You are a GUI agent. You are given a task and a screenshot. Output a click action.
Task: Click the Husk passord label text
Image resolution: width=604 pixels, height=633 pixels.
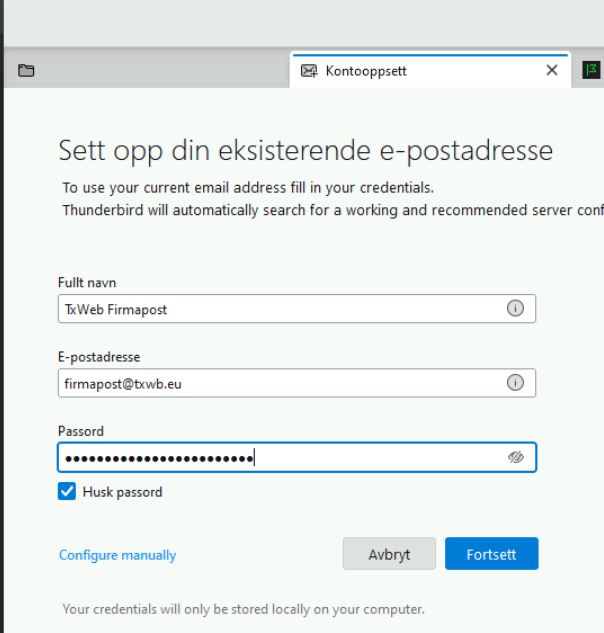click(122, 492)
